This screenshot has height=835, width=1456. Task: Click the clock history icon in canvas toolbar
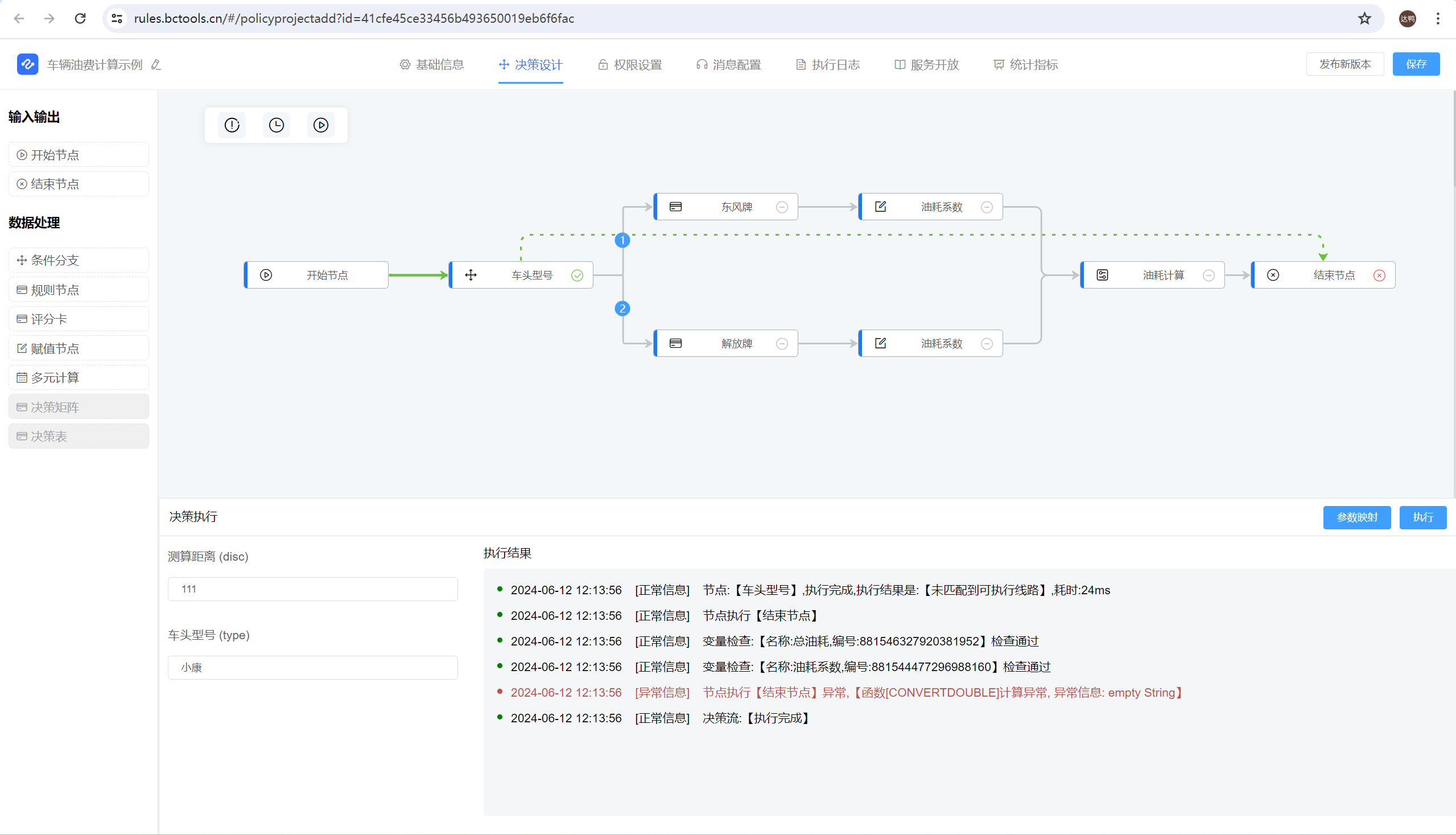click(x=277, y=125)
